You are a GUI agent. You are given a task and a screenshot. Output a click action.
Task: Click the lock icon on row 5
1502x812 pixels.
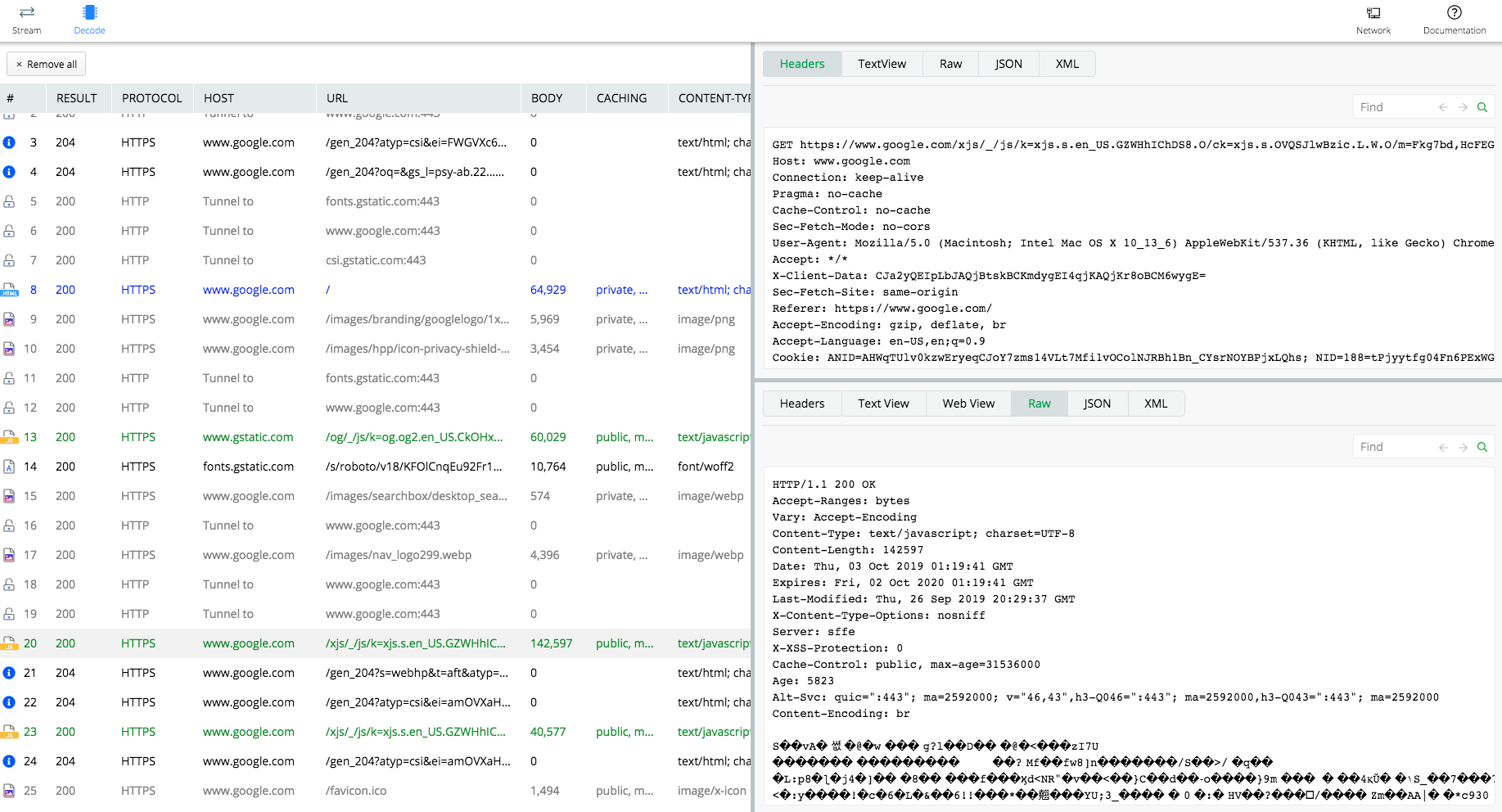pyautogui.click(x=9, y=201)
